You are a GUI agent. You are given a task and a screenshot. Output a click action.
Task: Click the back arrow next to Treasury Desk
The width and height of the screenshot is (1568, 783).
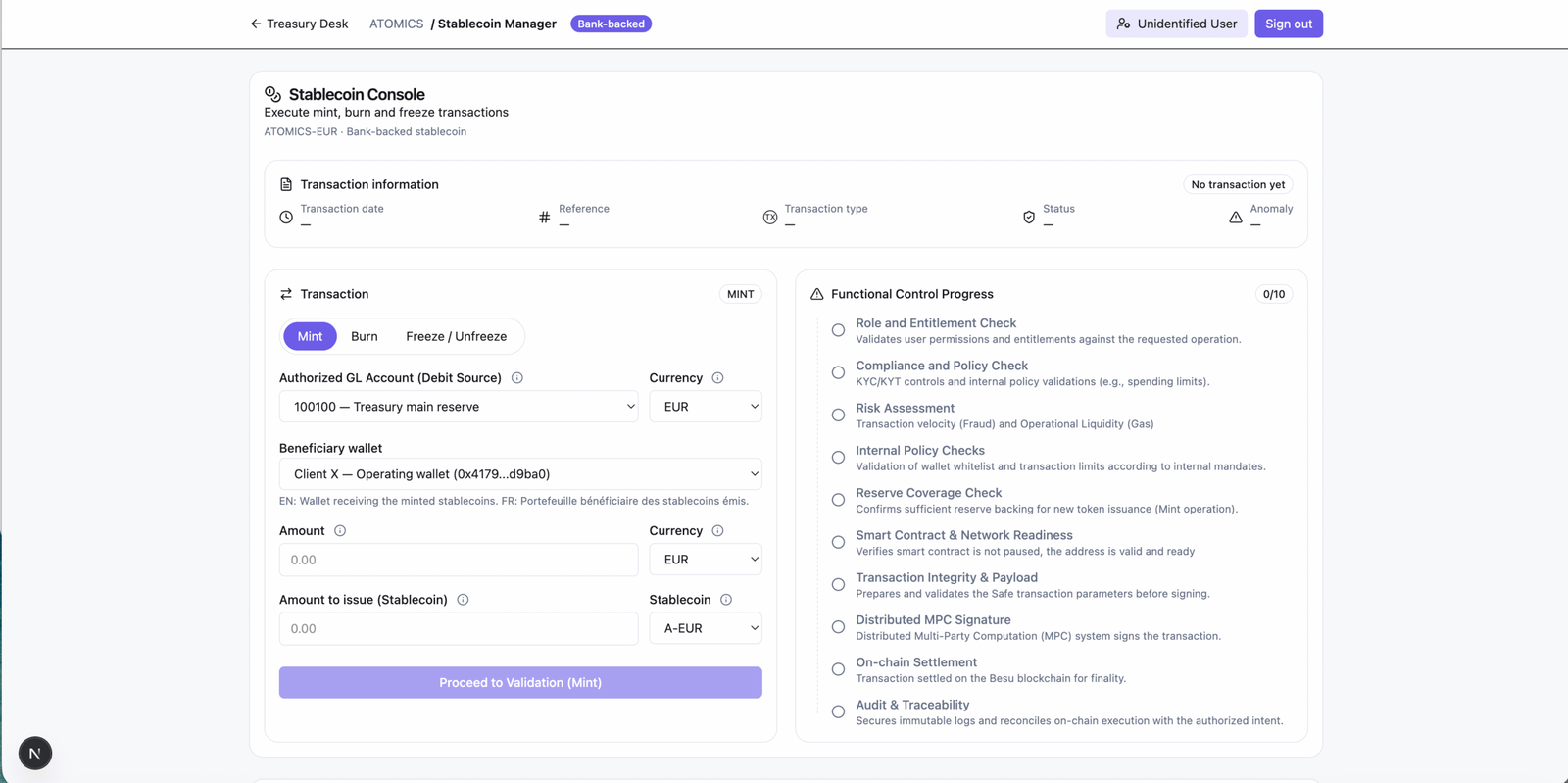[x=256, y=24]
